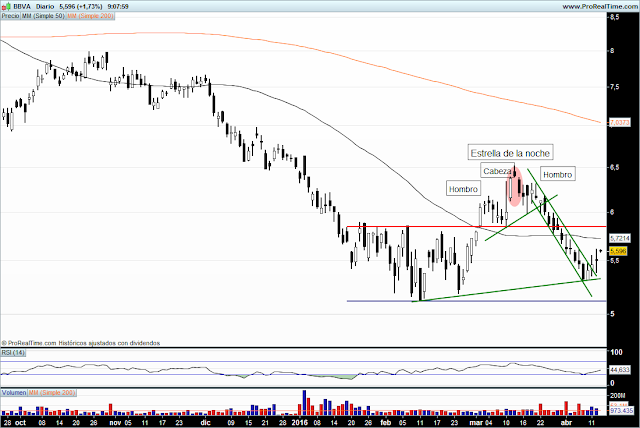Click the nov month label on the date axis
The height and width of the screenshot is (428, 640).
pos(115,423)
